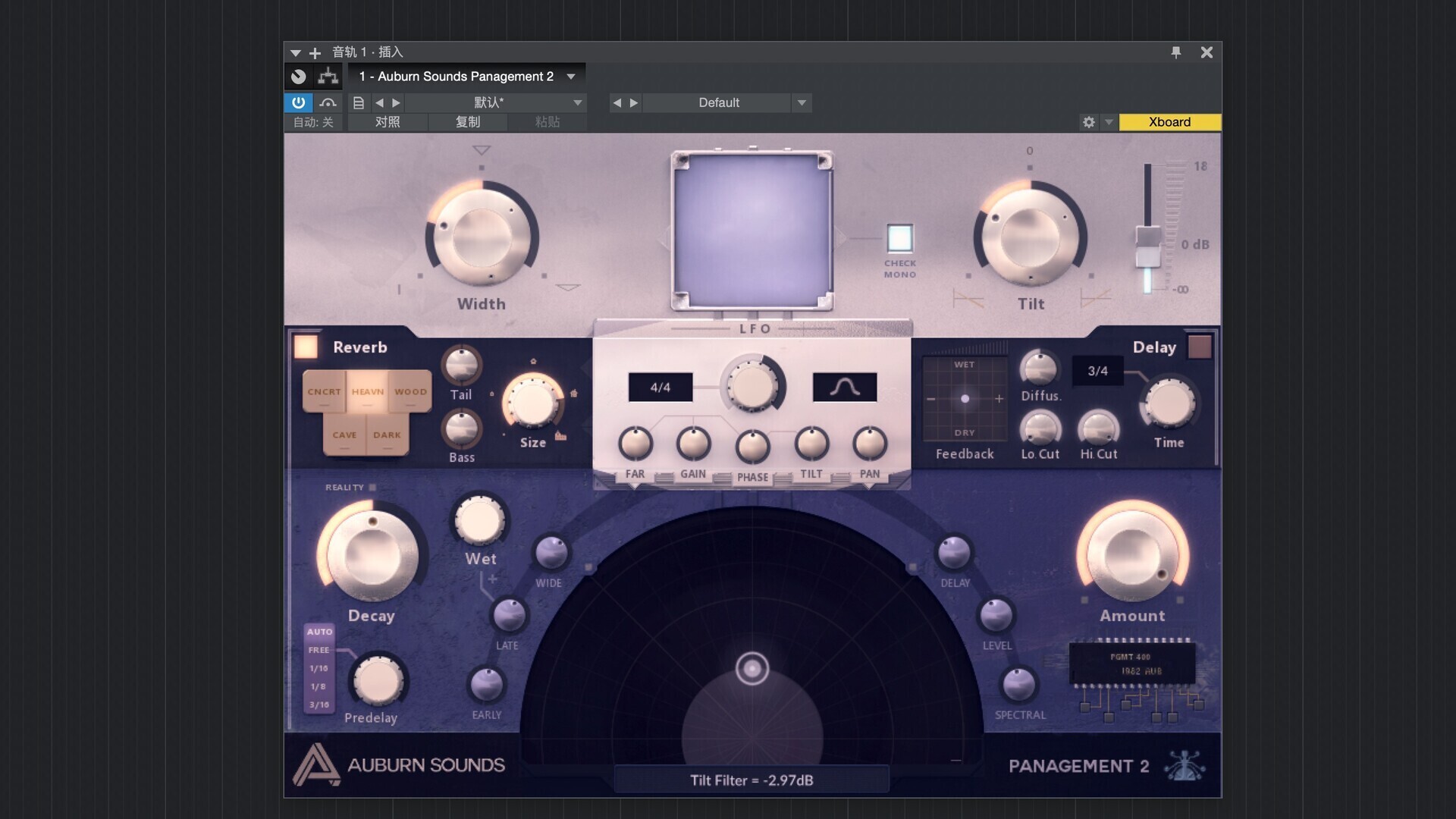Click the sidechain circle icon
This screenshot has height=819, width=1456.
point(298,77)
